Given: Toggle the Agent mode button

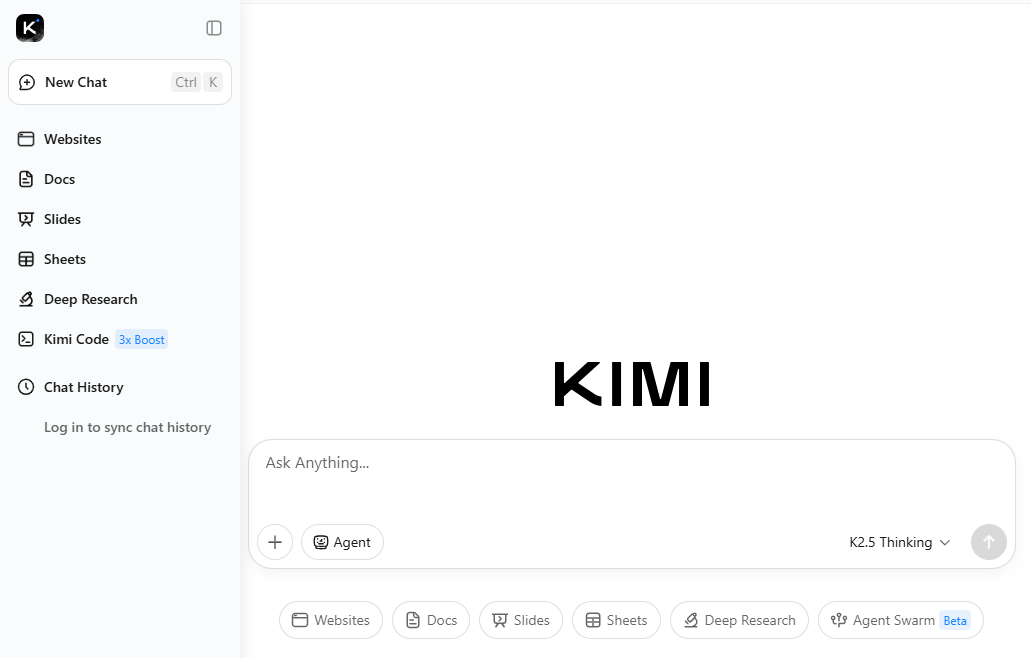Looking at the screenshot, I should click(343, 542).
